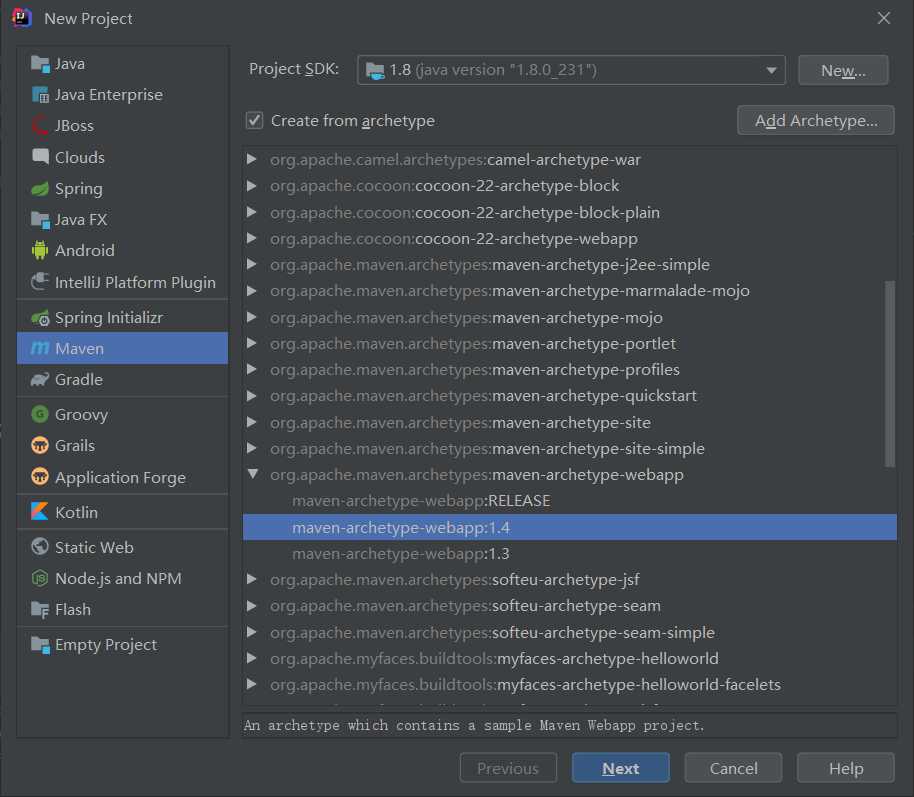
Task: Choose the Clouds icon
Action: tap(40, 157)
